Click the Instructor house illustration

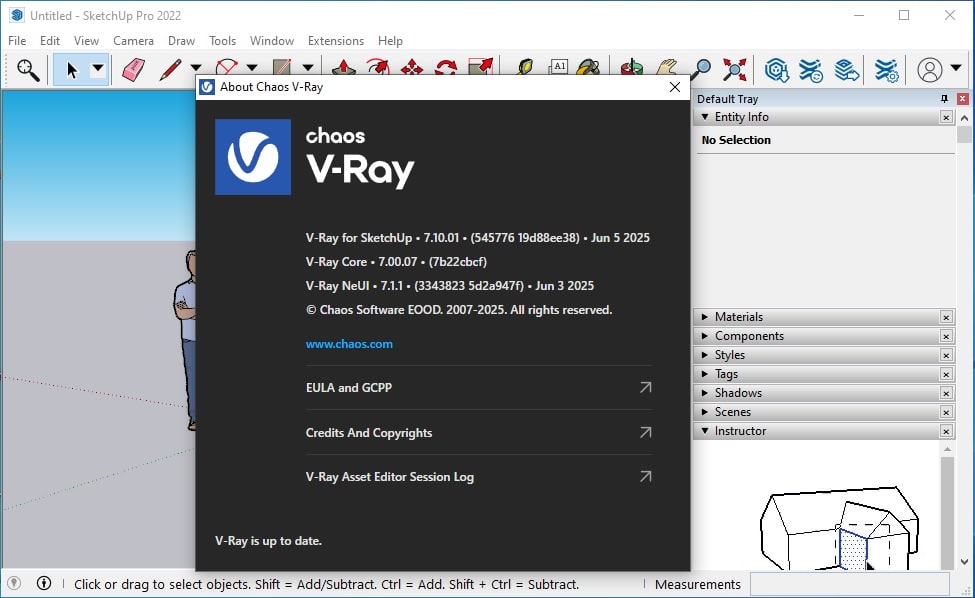tap(839, 527)
